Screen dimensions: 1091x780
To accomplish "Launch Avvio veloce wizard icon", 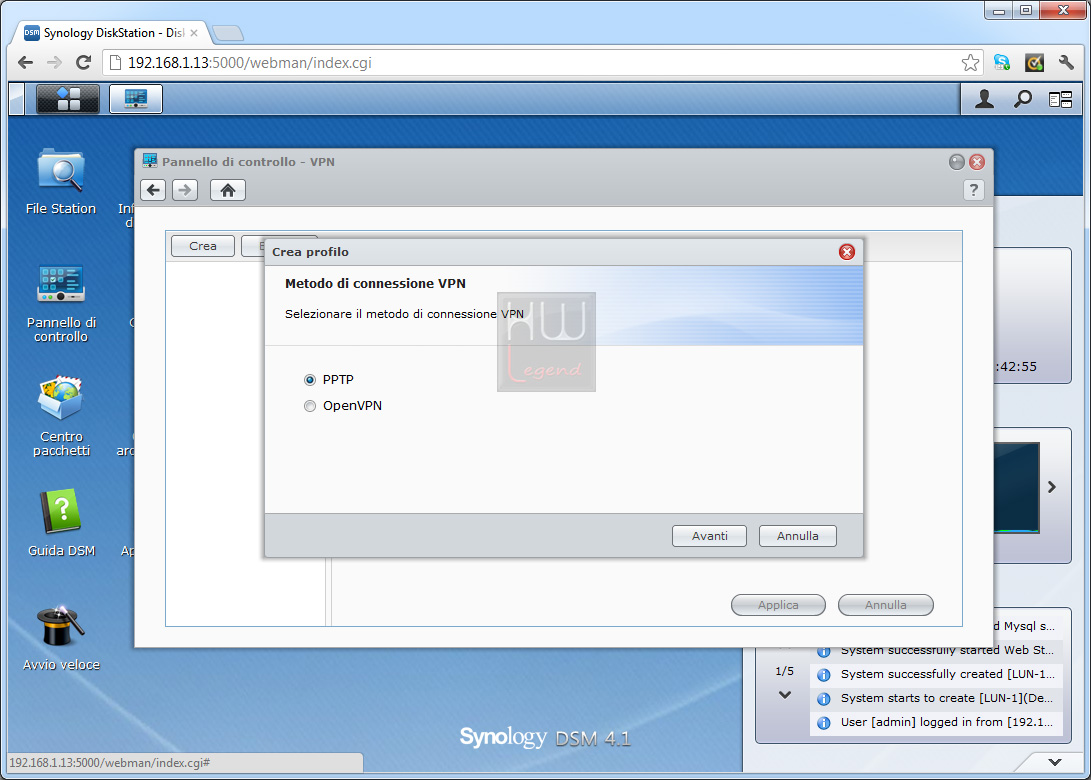I will [61, 638].
